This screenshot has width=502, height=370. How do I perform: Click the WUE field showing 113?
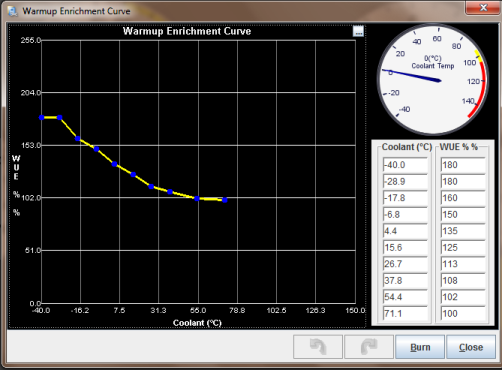point(463,264)
